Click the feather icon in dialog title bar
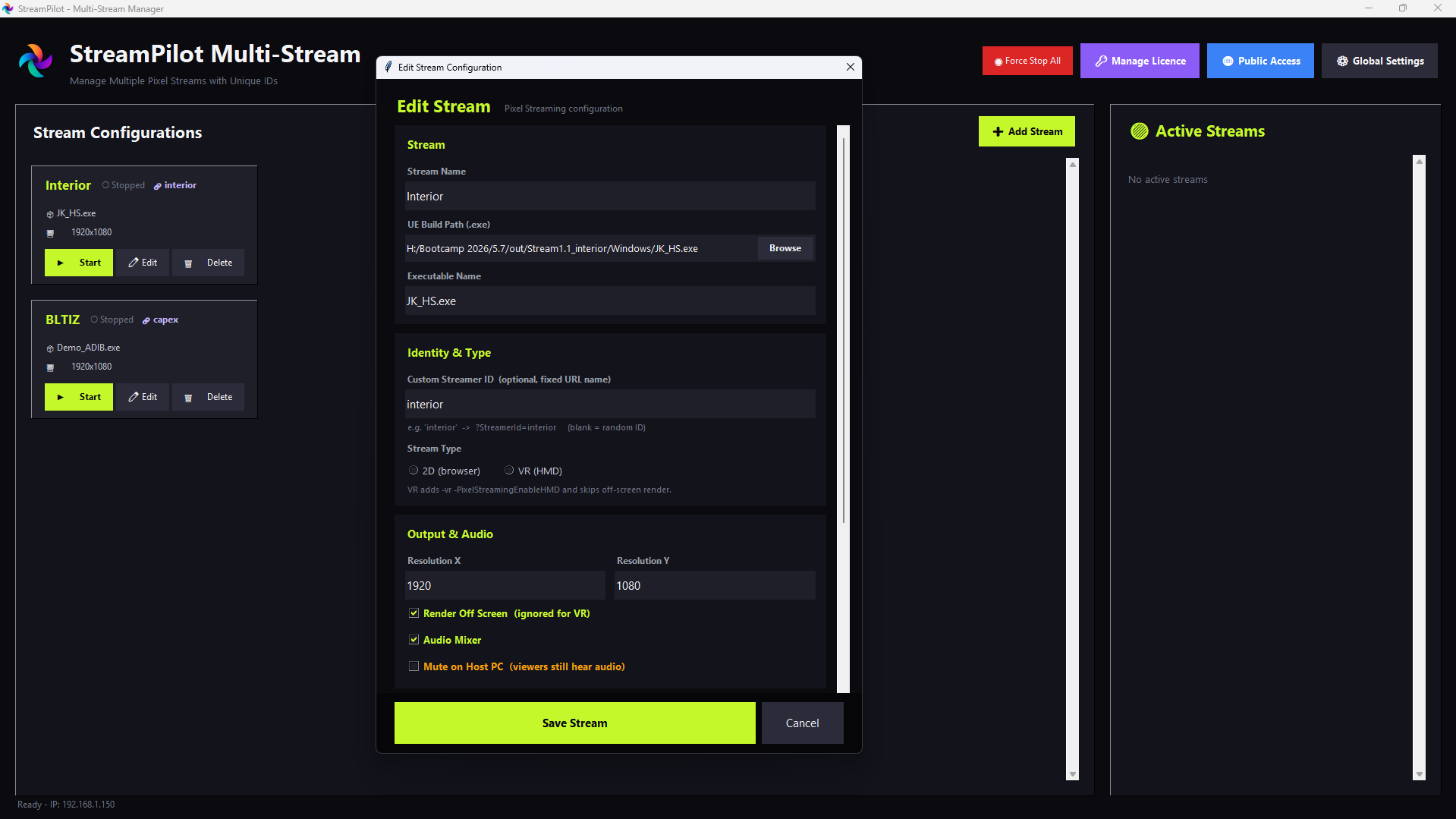This screenshot has height=819, width=1456. pyautogui.click(x=388, y=67)
